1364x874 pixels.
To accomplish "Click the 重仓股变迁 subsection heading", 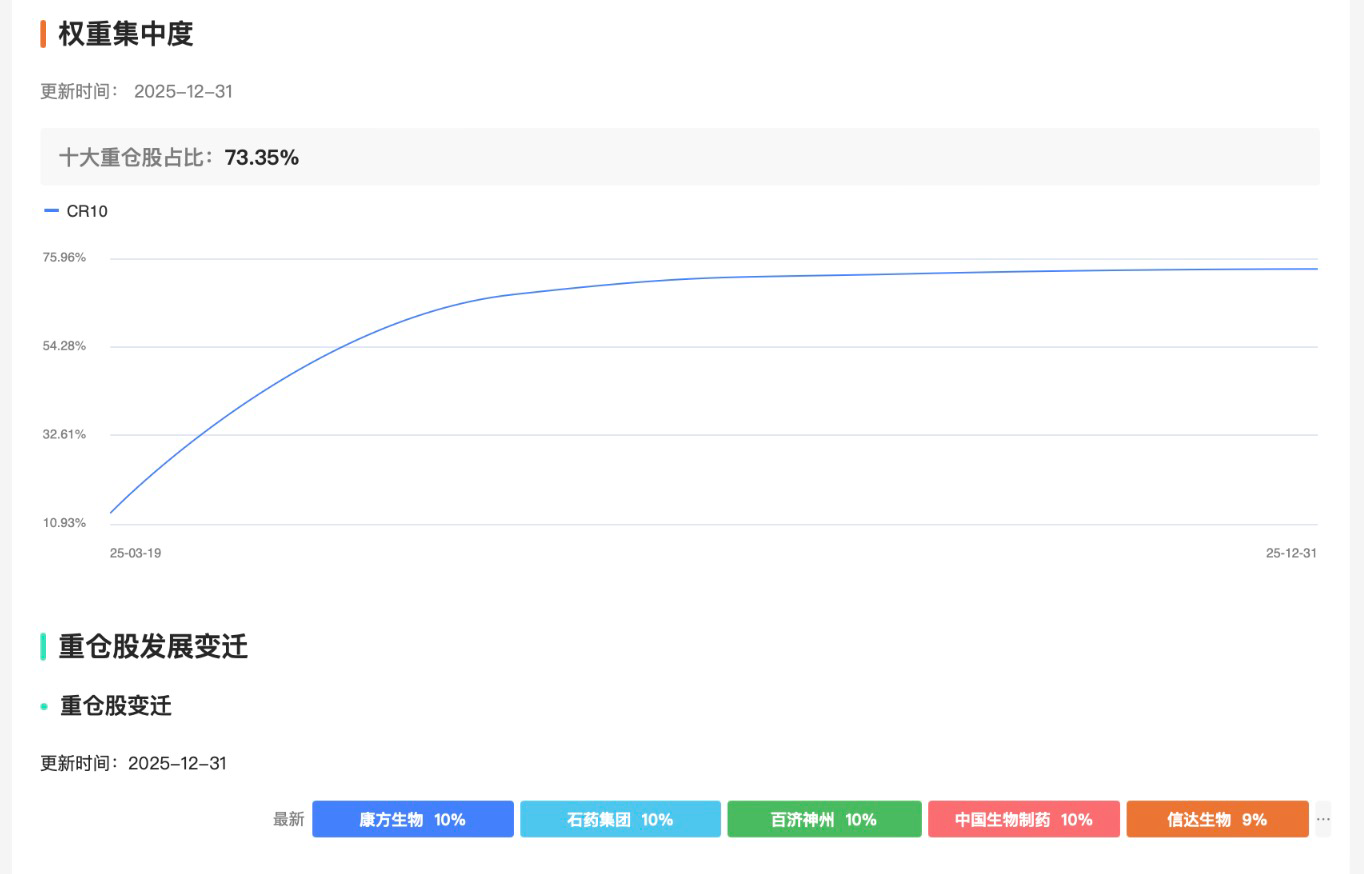I will tap(116, 706).
